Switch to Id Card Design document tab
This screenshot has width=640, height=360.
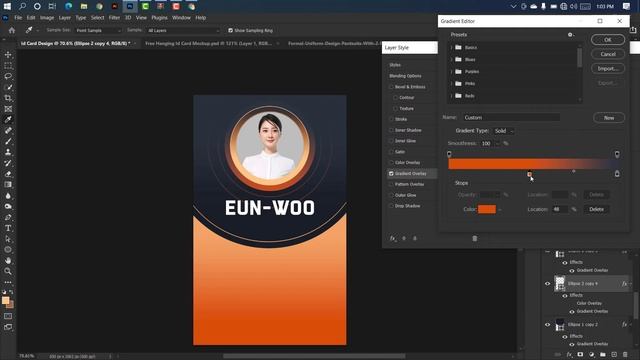coord(76,43)
